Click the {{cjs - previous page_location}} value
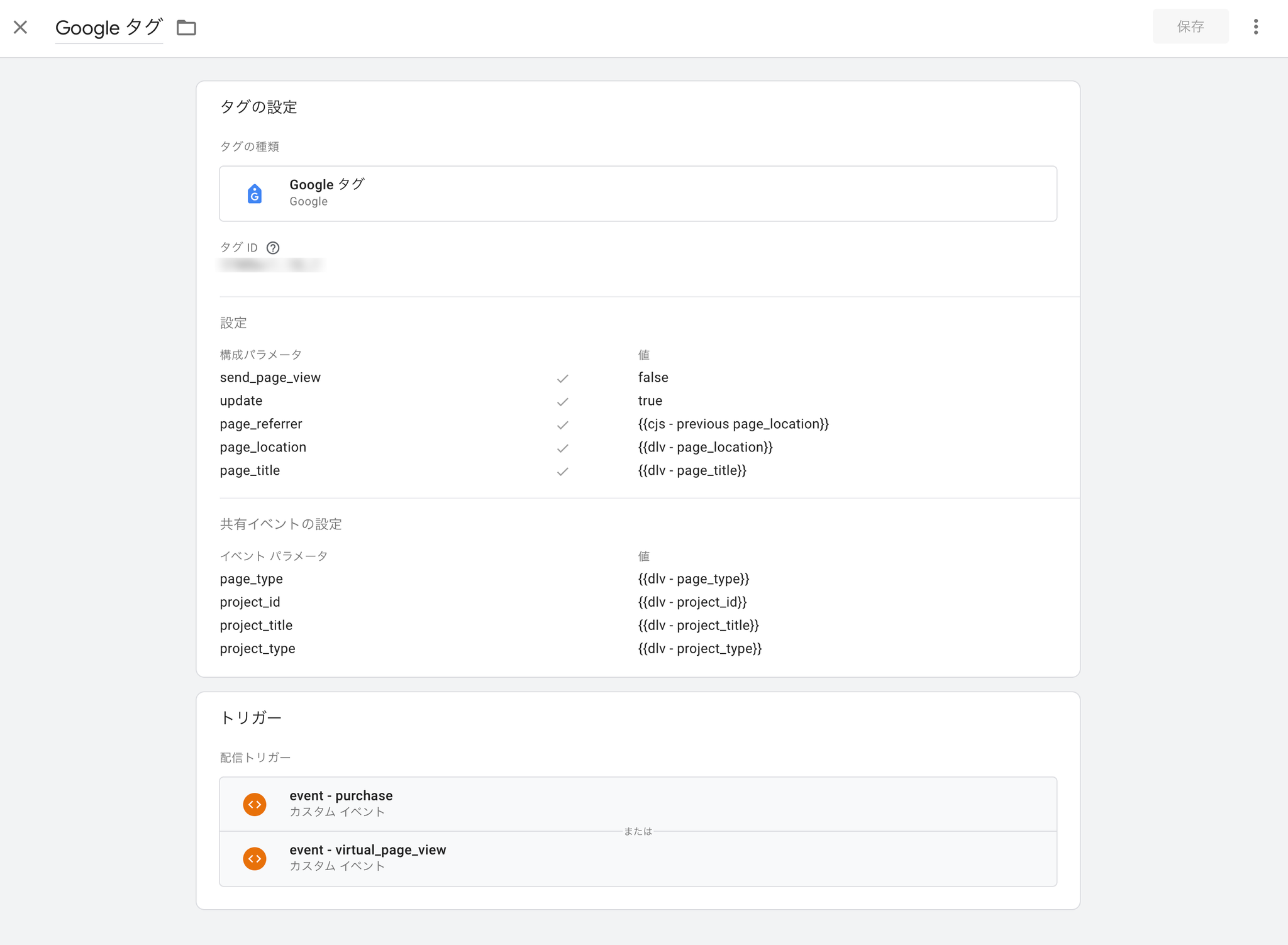Screen dimensions: 1288x945 tap(733, 424)
